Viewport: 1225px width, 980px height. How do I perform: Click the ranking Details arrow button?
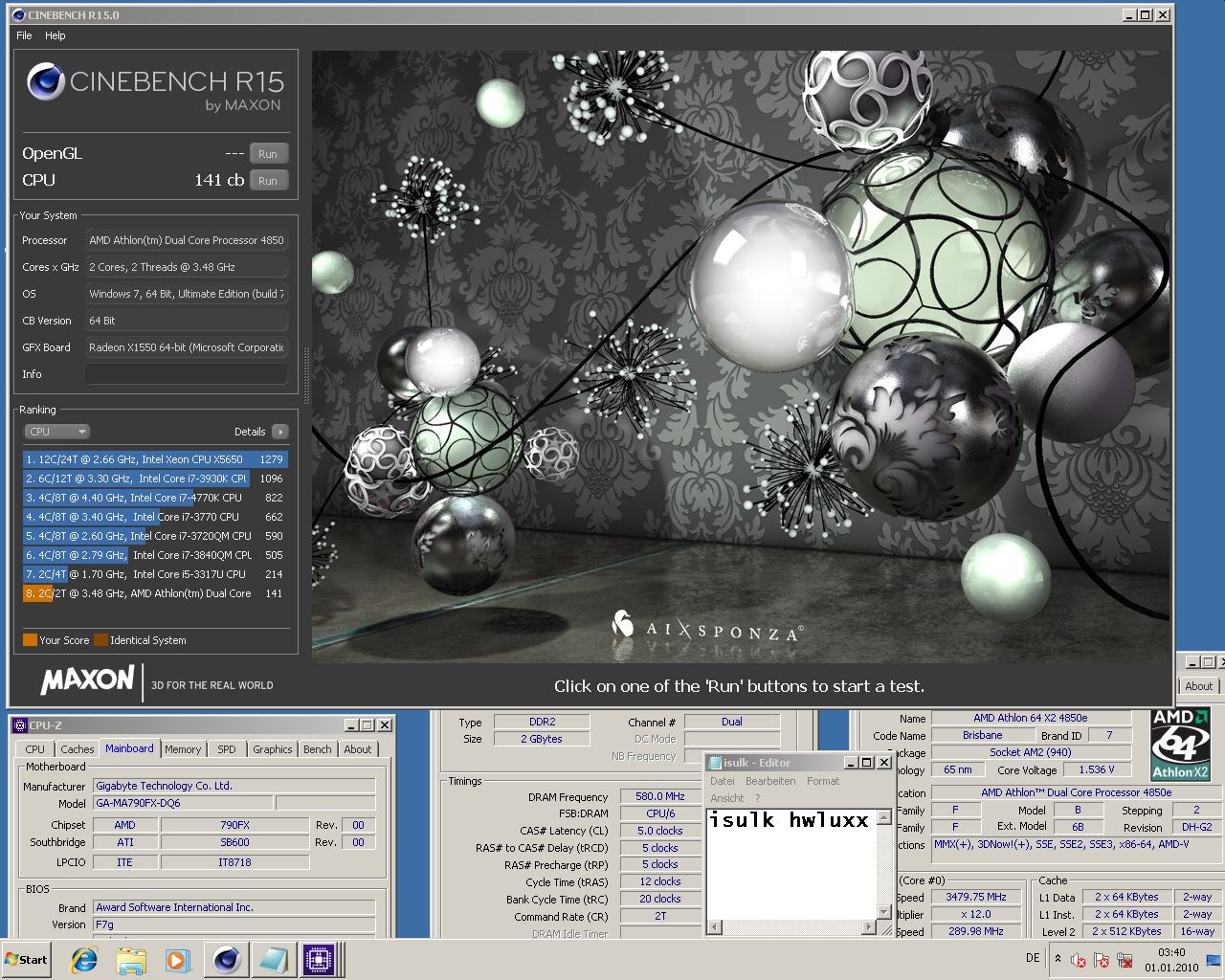pos(279,432)
